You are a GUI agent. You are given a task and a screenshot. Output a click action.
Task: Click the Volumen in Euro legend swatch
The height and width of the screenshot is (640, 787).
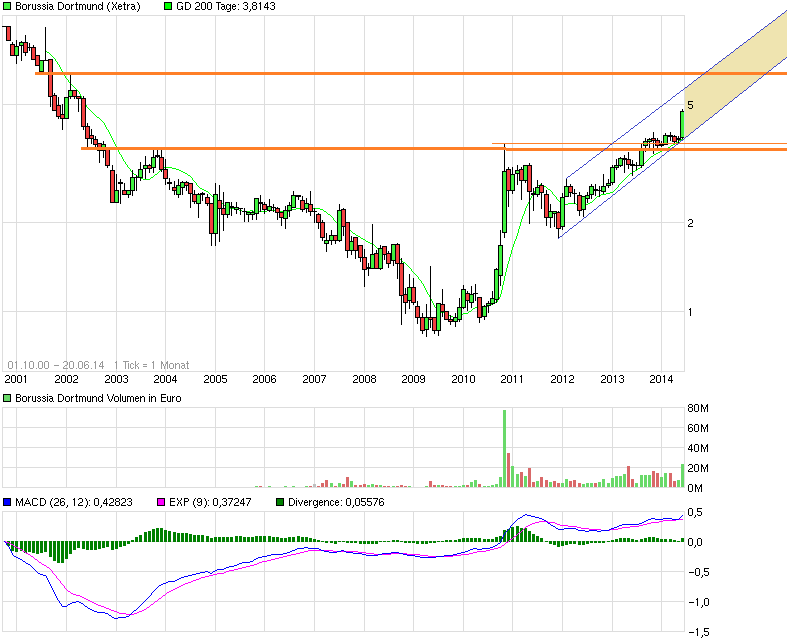coord(7,398)
